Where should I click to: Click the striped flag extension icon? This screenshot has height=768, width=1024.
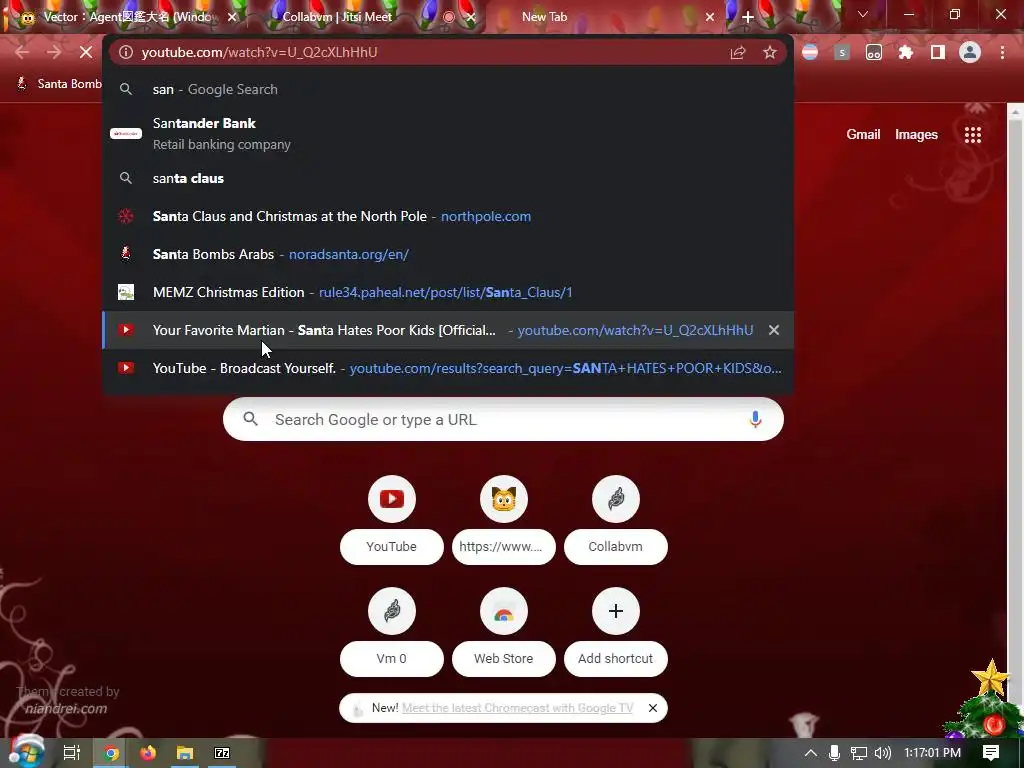point(810,52)
